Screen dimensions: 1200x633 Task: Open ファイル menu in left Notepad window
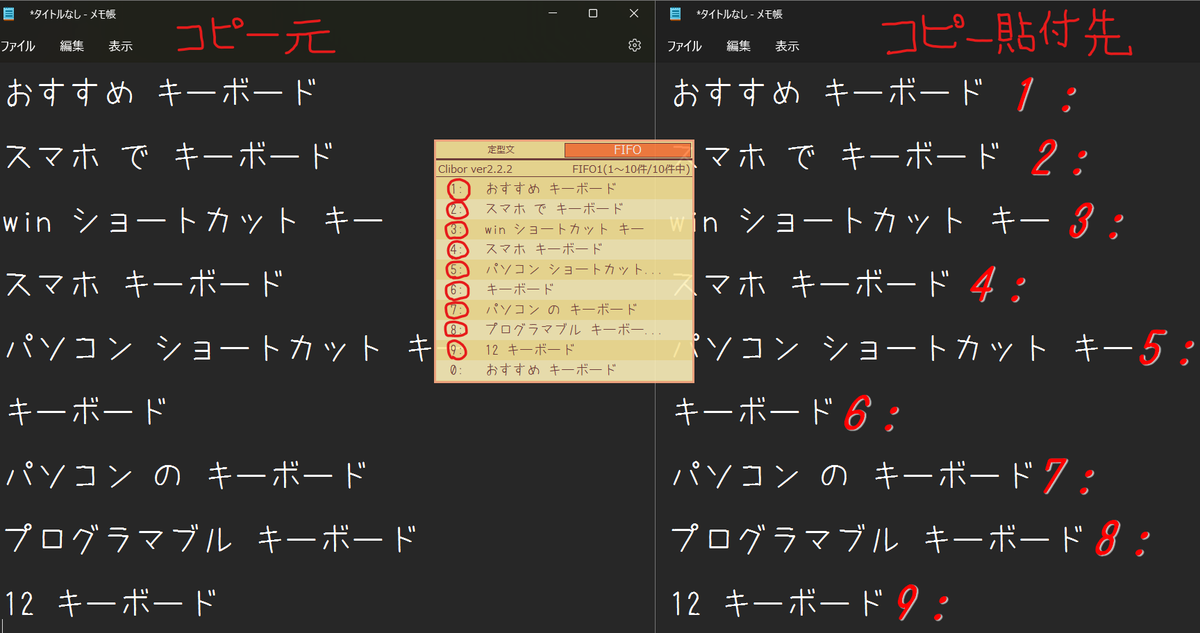pyautogui.click(x=17, y=46)
